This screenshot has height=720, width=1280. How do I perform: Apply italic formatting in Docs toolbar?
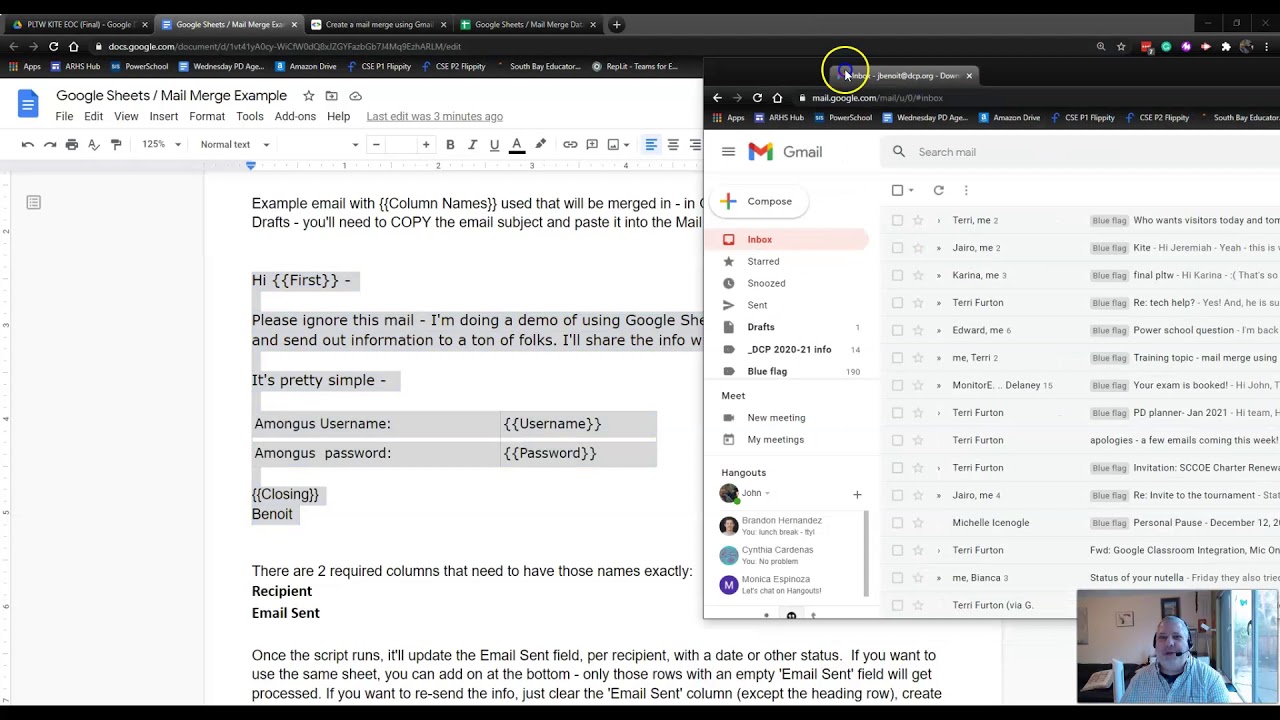pos(472,144)
